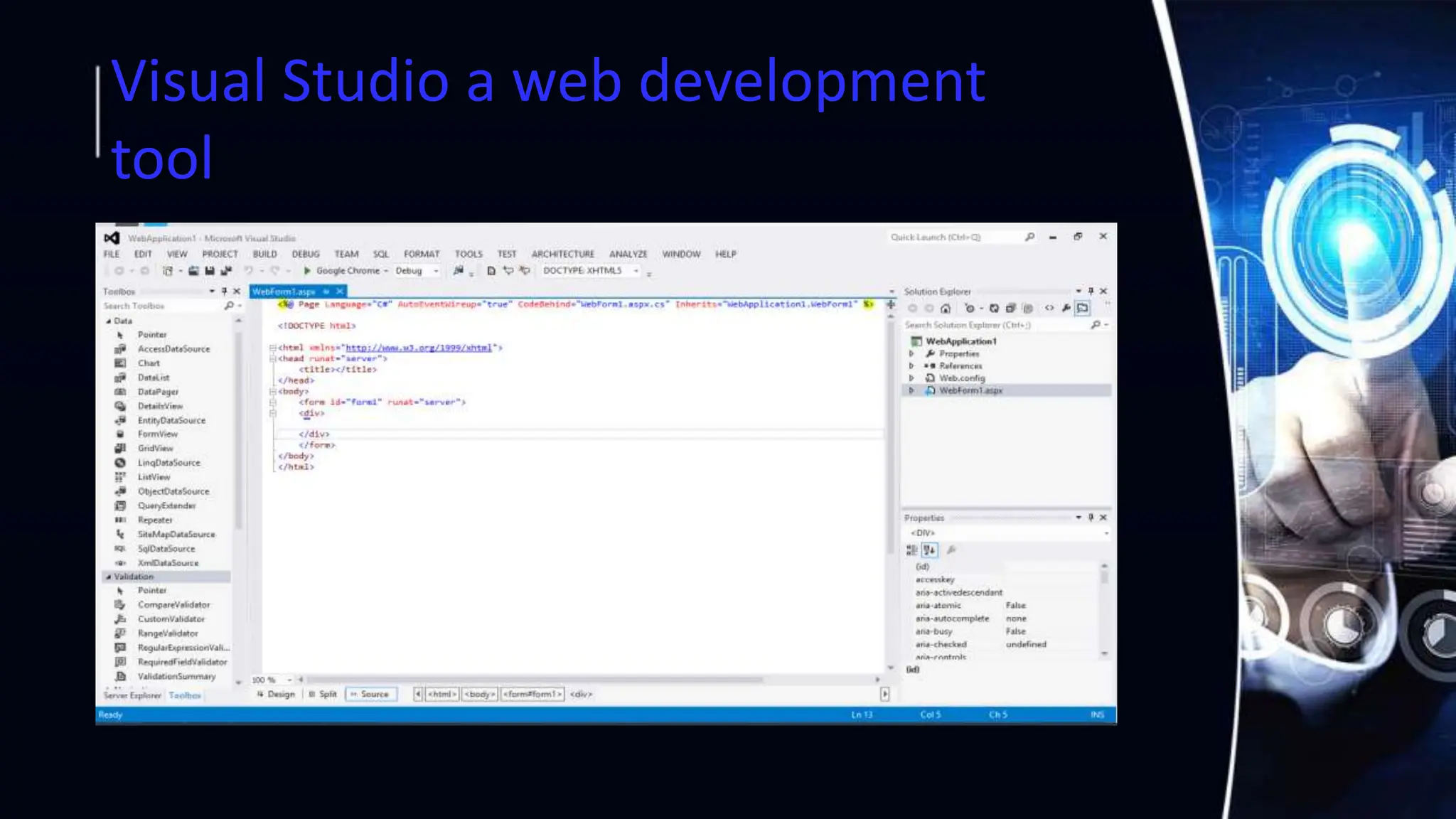
Task: Click the Collapse All icon in Solution Explorer
Action: [1010, 309]
